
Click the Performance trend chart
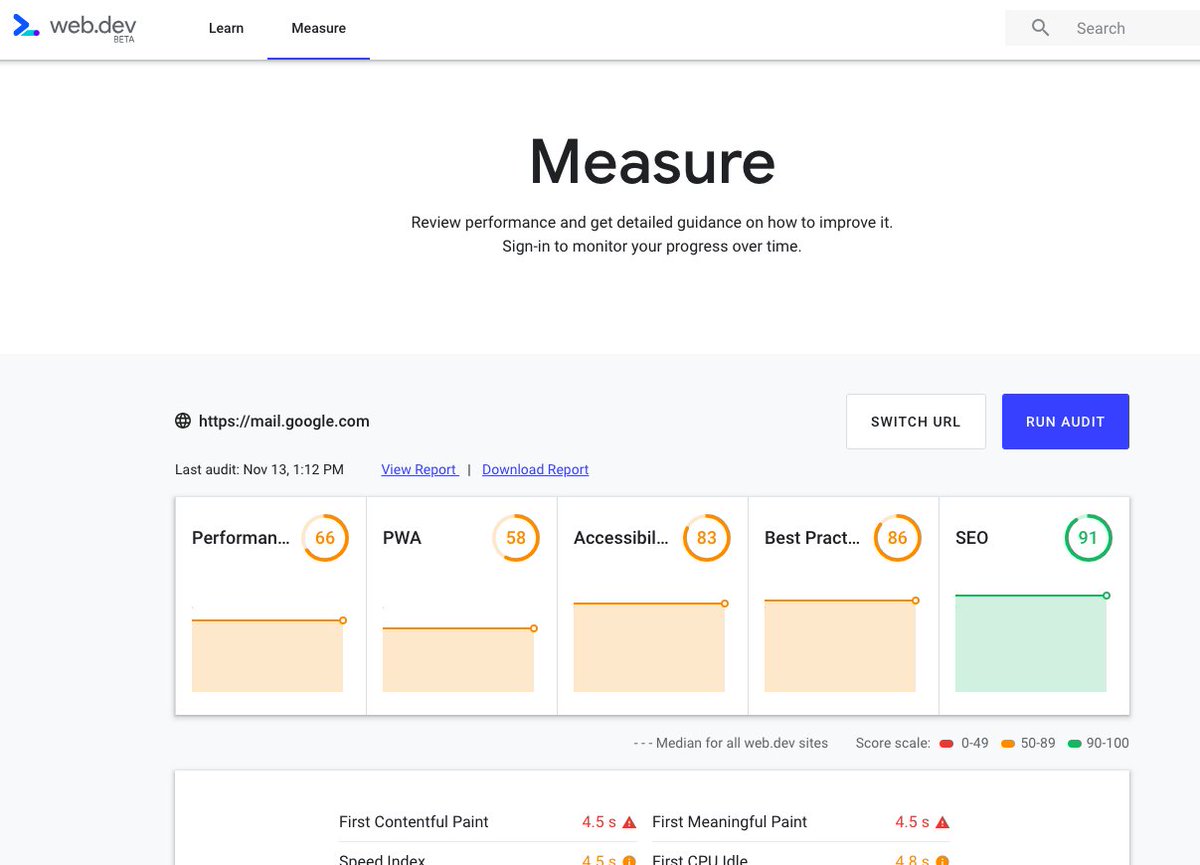(x=268, y=655)
